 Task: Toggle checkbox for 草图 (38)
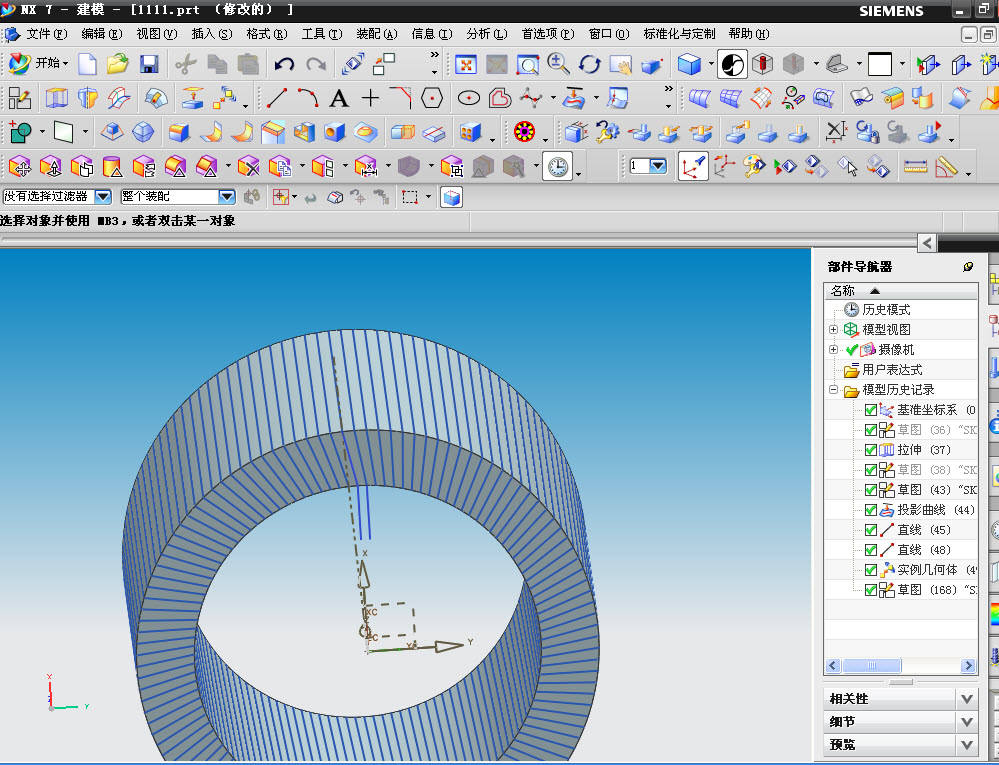pyautogui.click(x=871, y=470)
